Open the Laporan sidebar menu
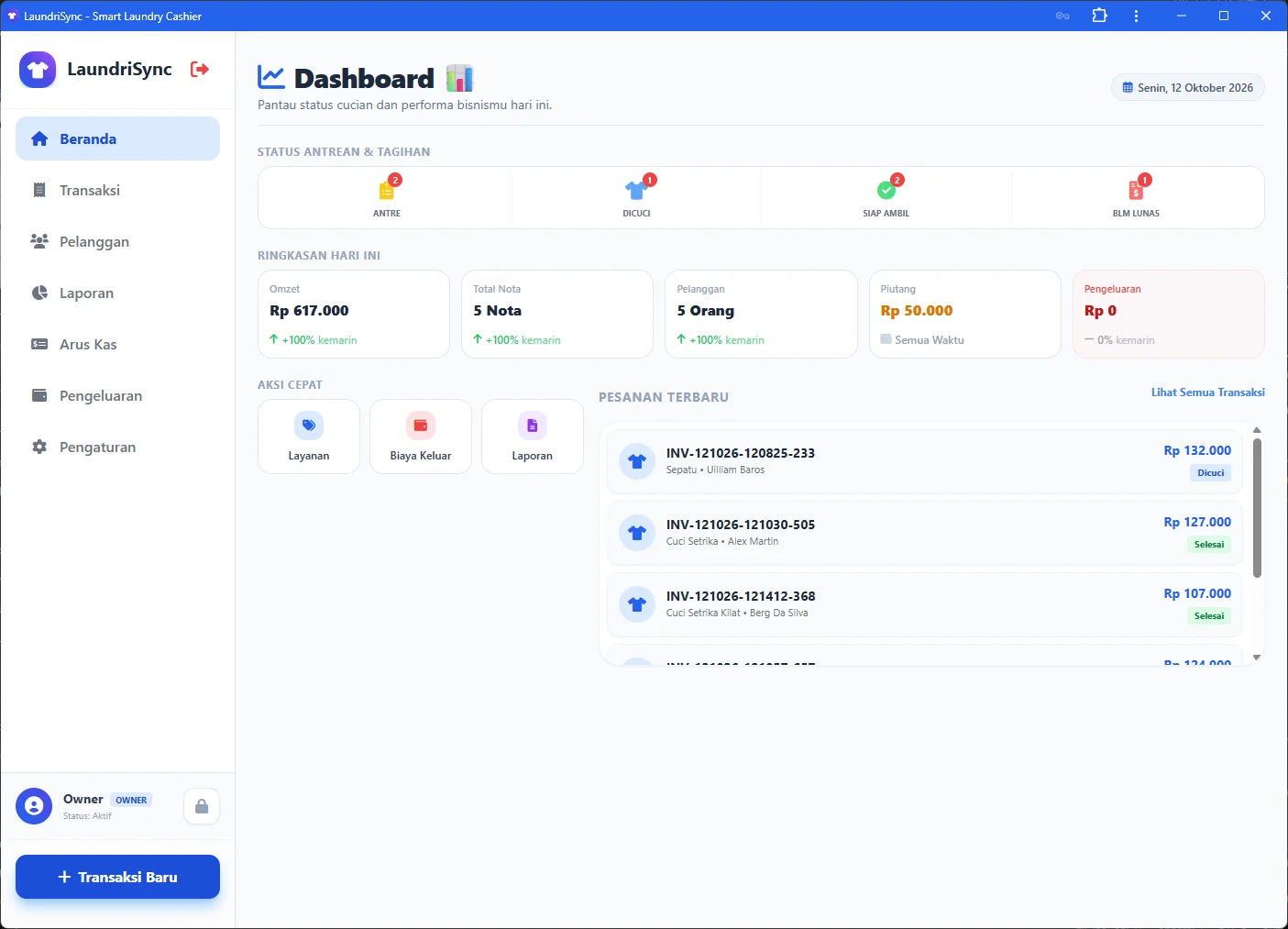 coord(117,293)
